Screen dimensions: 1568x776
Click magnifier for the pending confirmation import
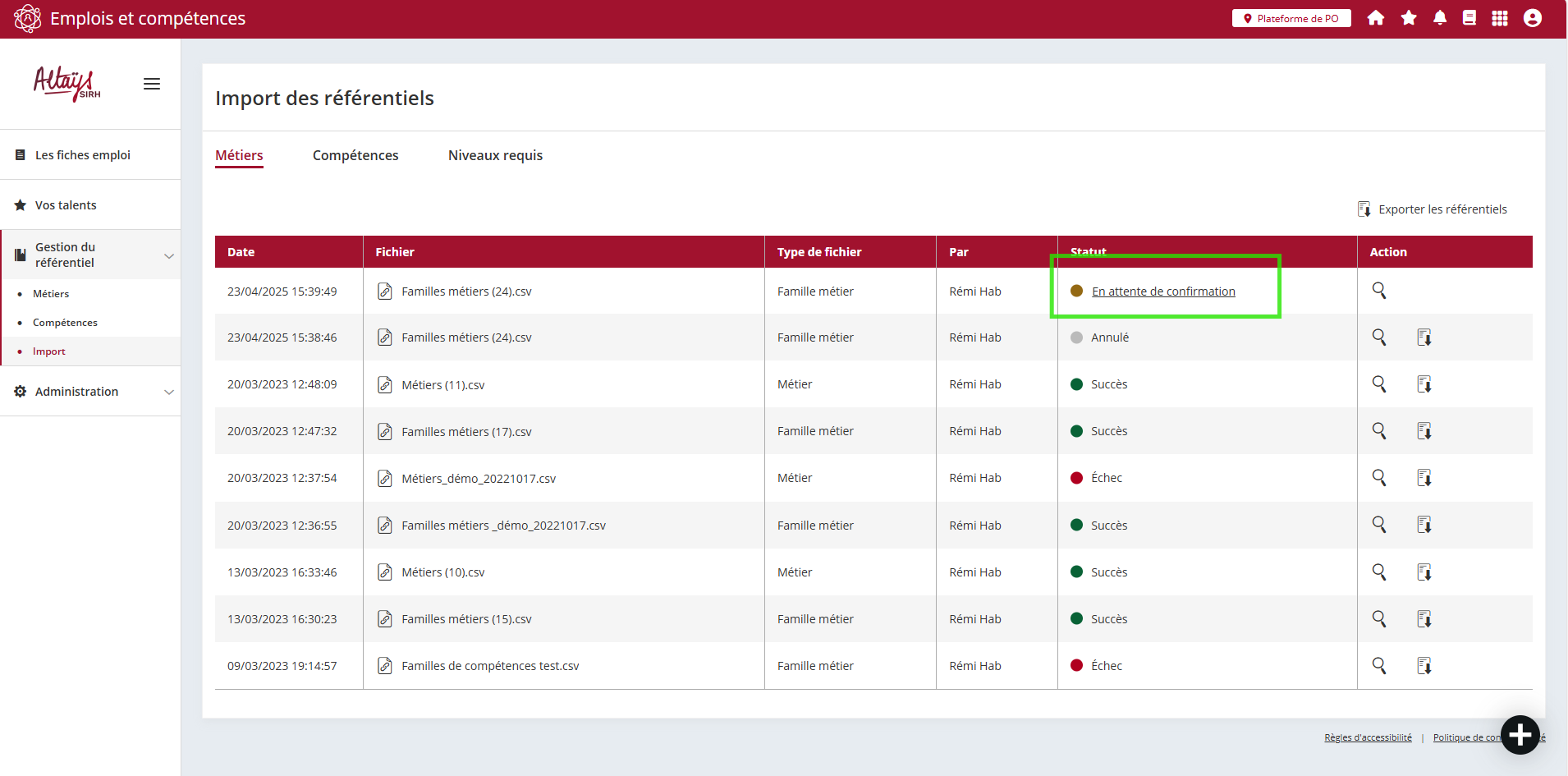coord(1379,291)
